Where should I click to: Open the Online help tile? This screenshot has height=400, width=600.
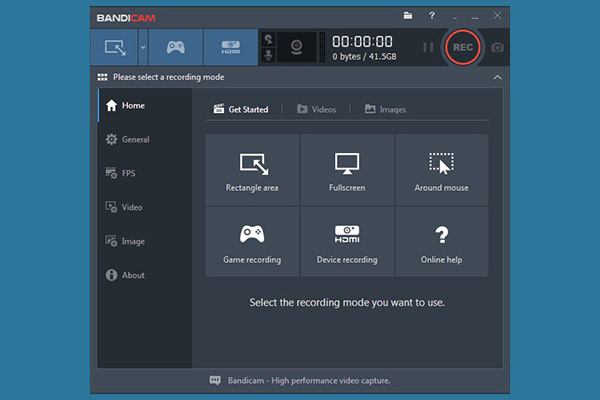442,242
